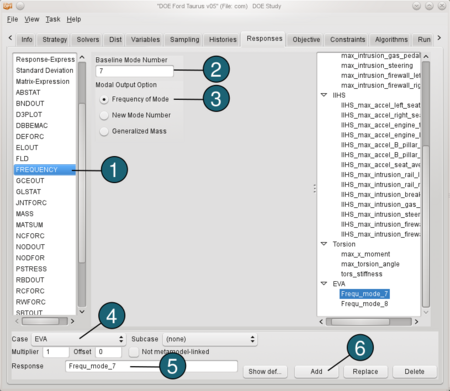Click the response tree horizontal scroll left arrow
Viewport: 450px width, 391px height.
[321, 322]
